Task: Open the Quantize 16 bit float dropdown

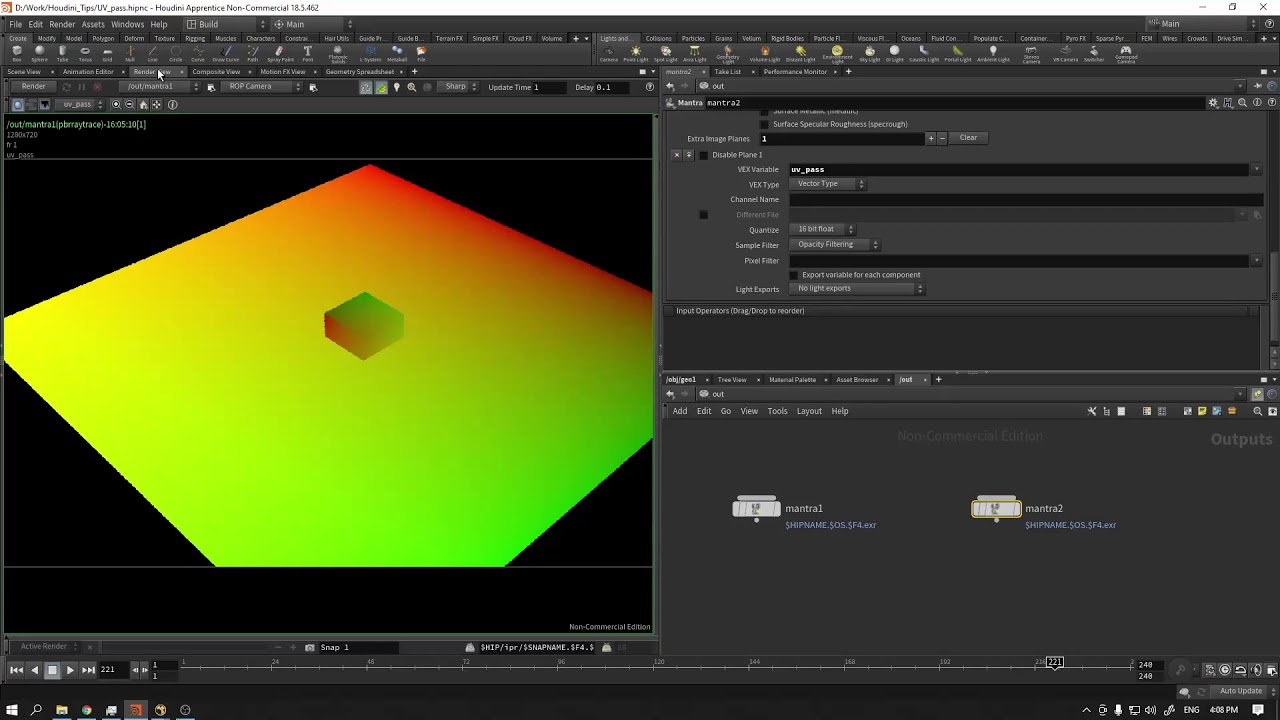Action: 823,229
